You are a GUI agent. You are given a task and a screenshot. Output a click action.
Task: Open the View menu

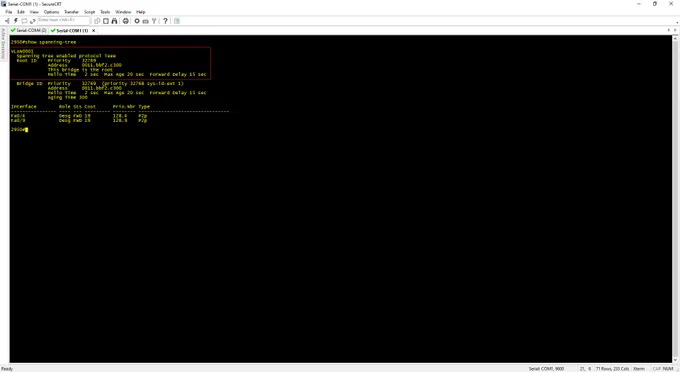[x=34, y=12]
